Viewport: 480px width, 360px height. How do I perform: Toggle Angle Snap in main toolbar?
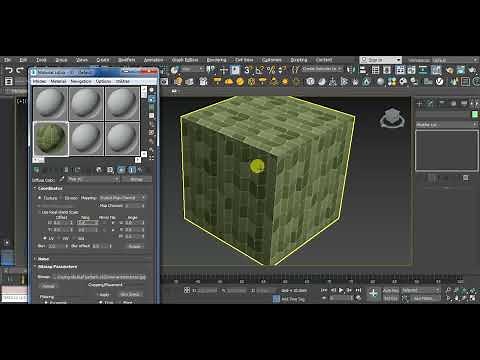[259, 70]
